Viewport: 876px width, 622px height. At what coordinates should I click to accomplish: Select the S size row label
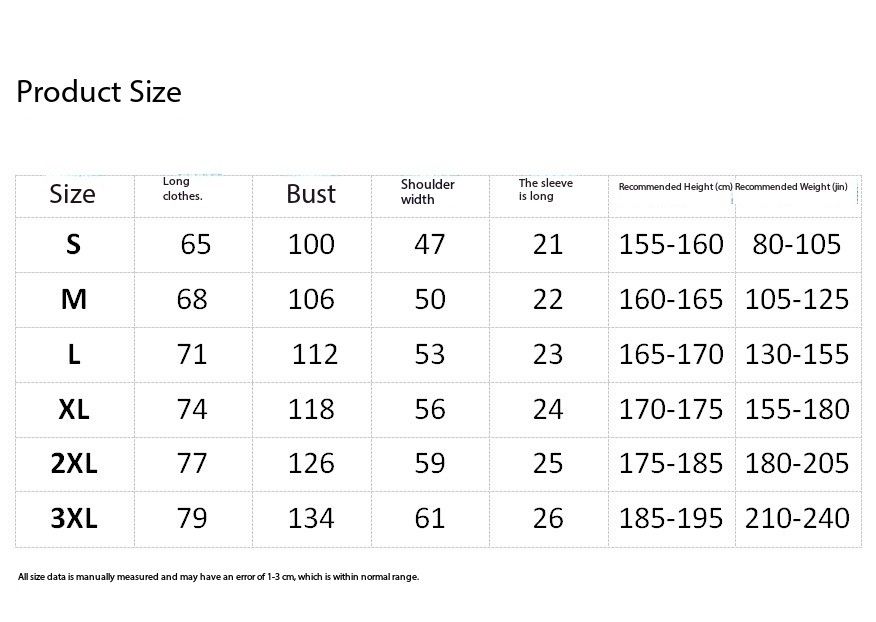pos(73,245)
